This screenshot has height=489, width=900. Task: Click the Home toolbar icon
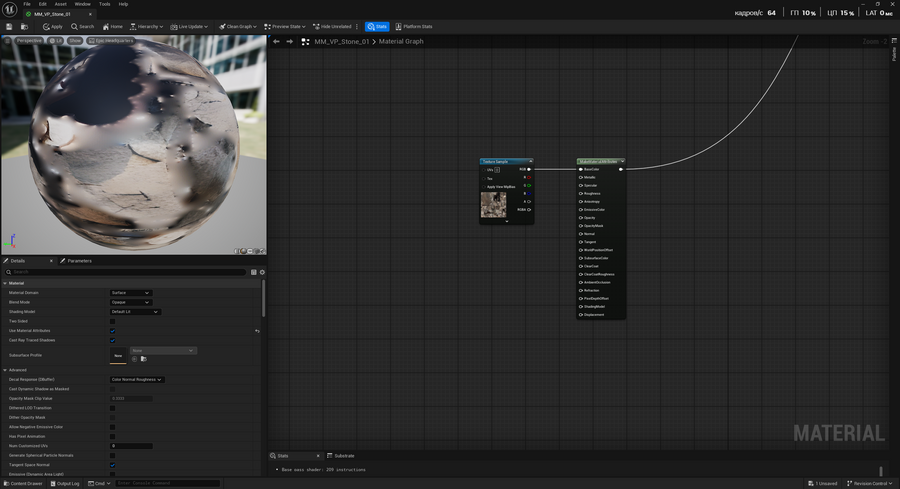pyautogui.click(x=113, y=26)
